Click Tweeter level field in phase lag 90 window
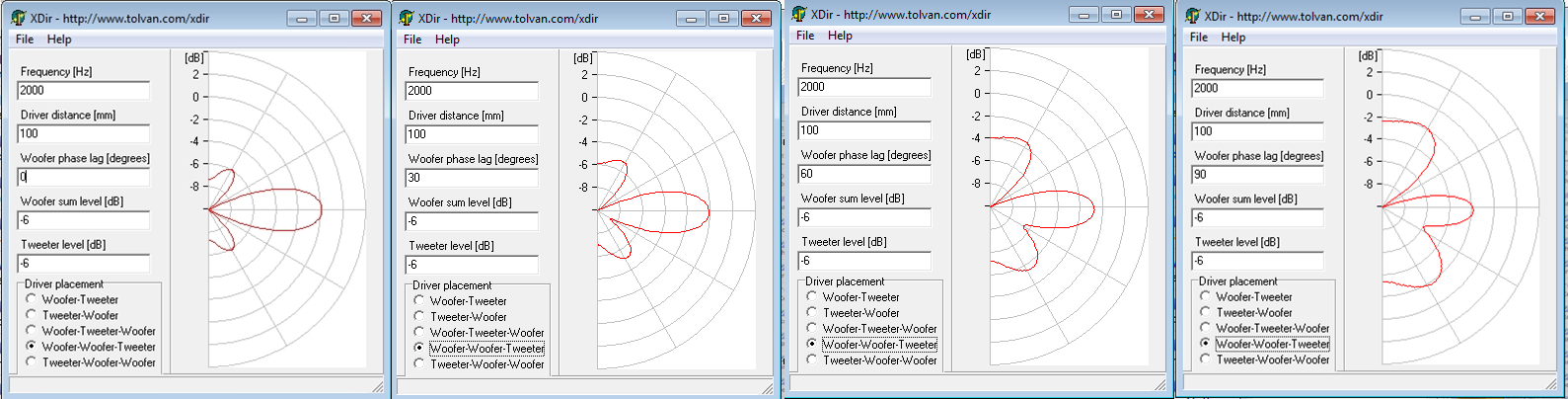This screenshot has width=1568, height=399. (x=1258, y=262)
